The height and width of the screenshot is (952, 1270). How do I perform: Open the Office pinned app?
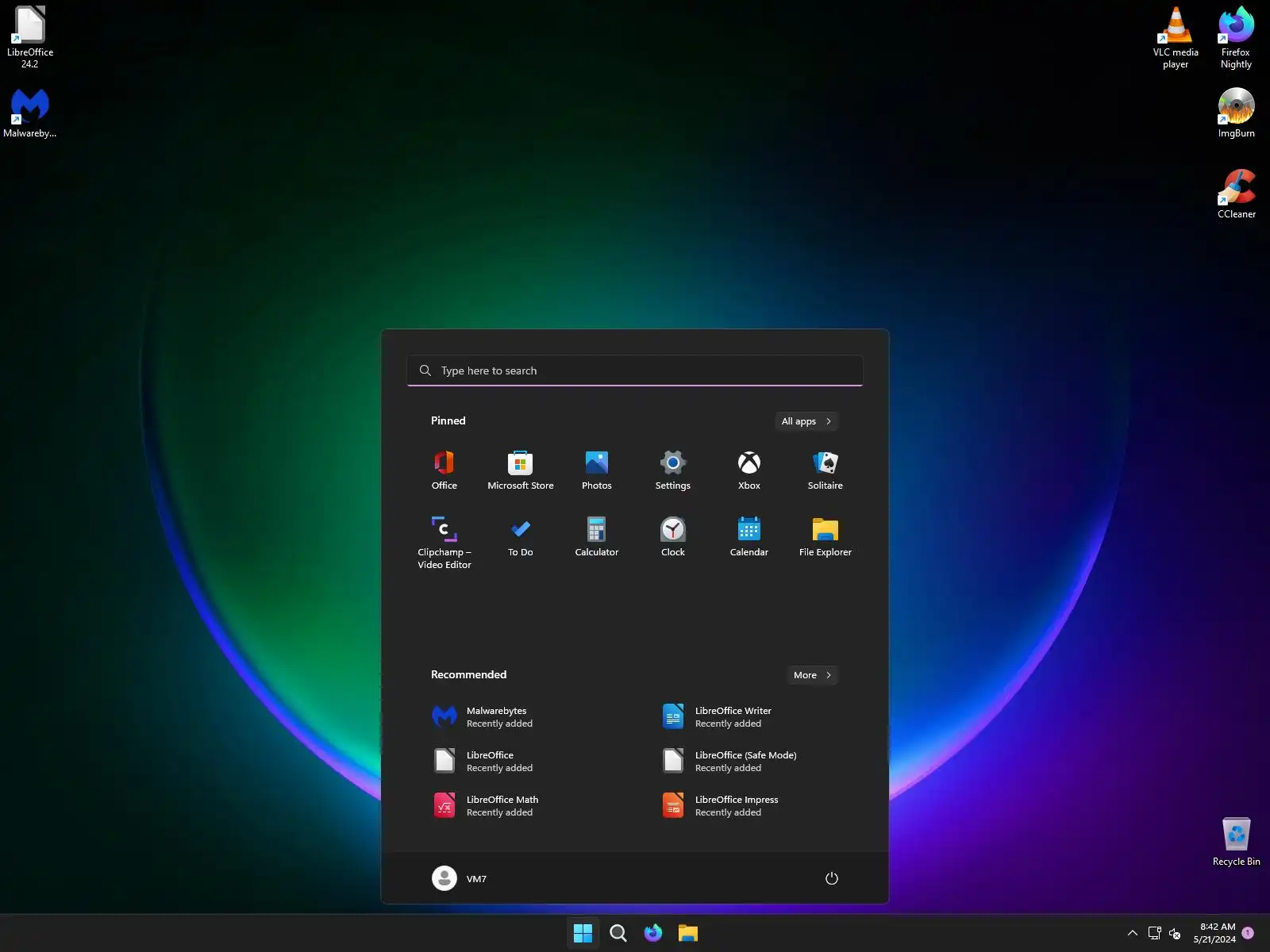pos(444,470)
